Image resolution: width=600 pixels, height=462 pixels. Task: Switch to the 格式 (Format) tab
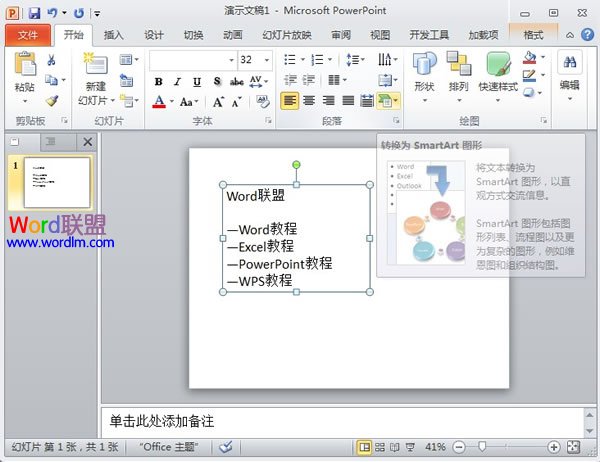pyautogui.click(x=533, y=35)
